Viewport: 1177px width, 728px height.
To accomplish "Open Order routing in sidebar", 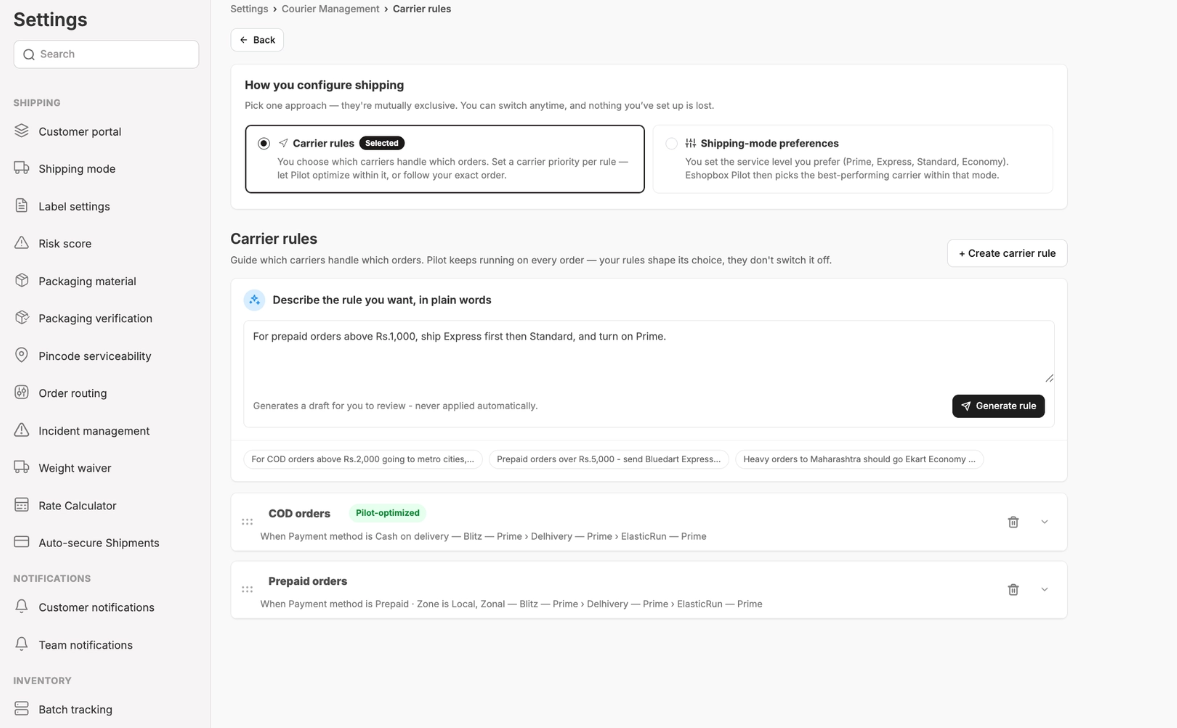I will (73, 393).
